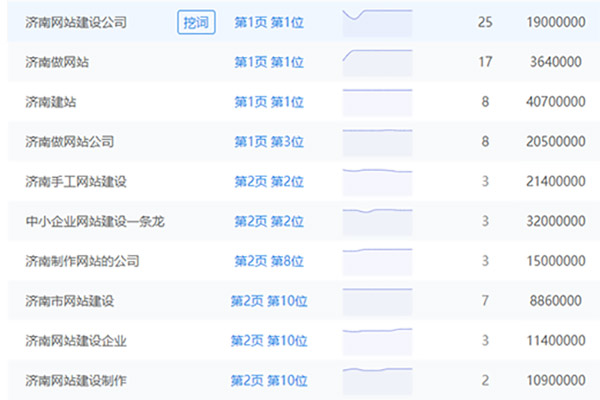Click result count 15000000
Screen dimensions: 600x400
click(556, 261)
